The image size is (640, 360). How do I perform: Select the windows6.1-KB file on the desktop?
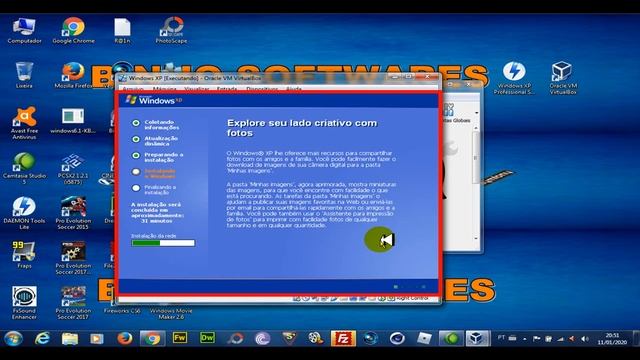coord(73,120)
